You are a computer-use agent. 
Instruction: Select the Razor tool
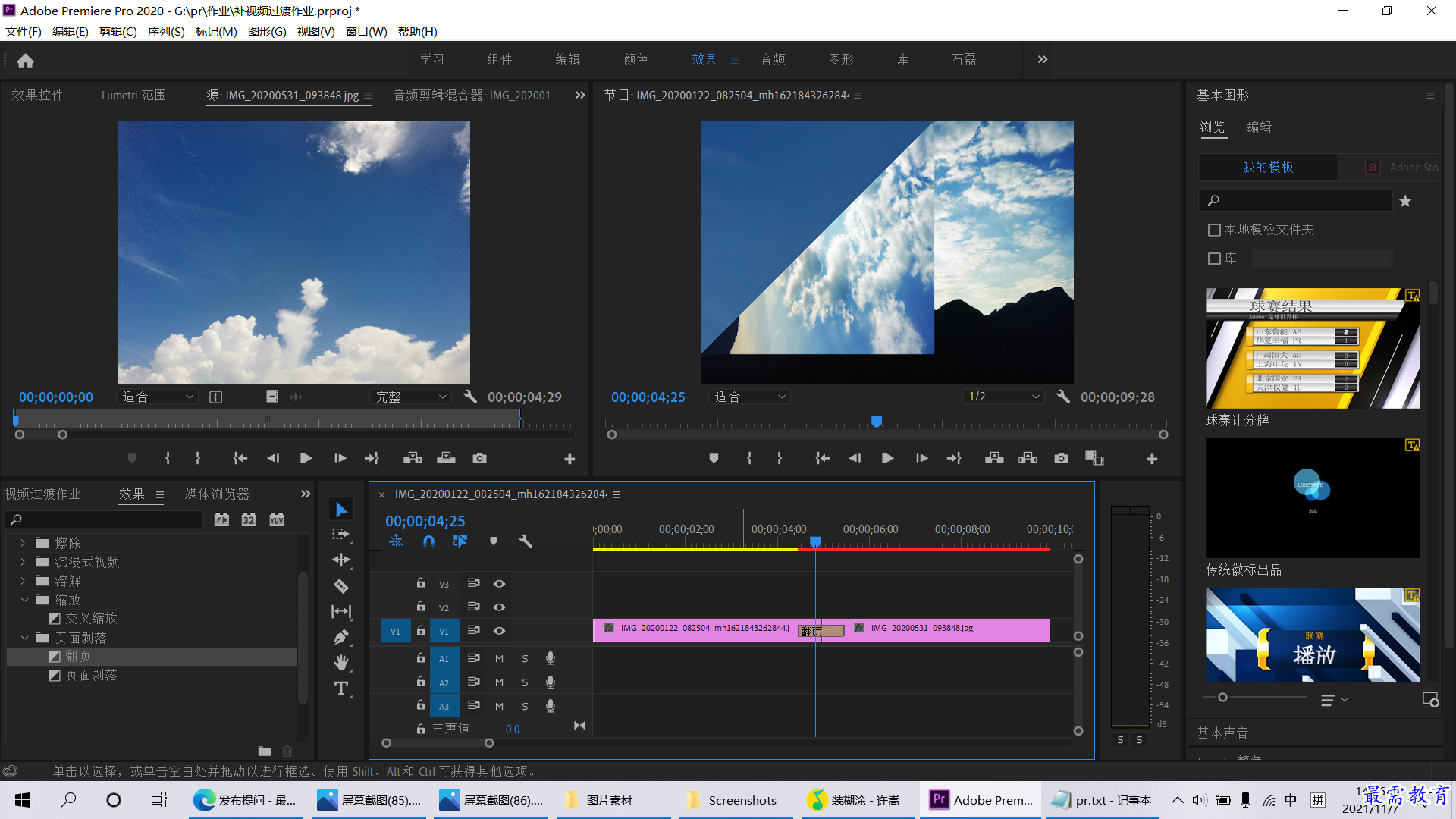point(341,586)
